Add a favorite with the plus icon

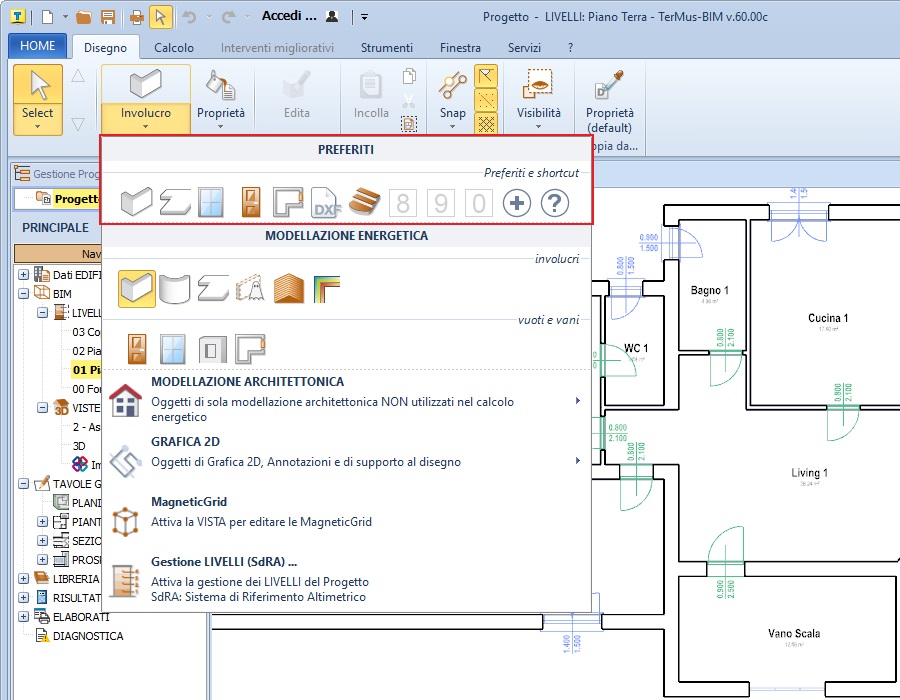coord(517,203)
